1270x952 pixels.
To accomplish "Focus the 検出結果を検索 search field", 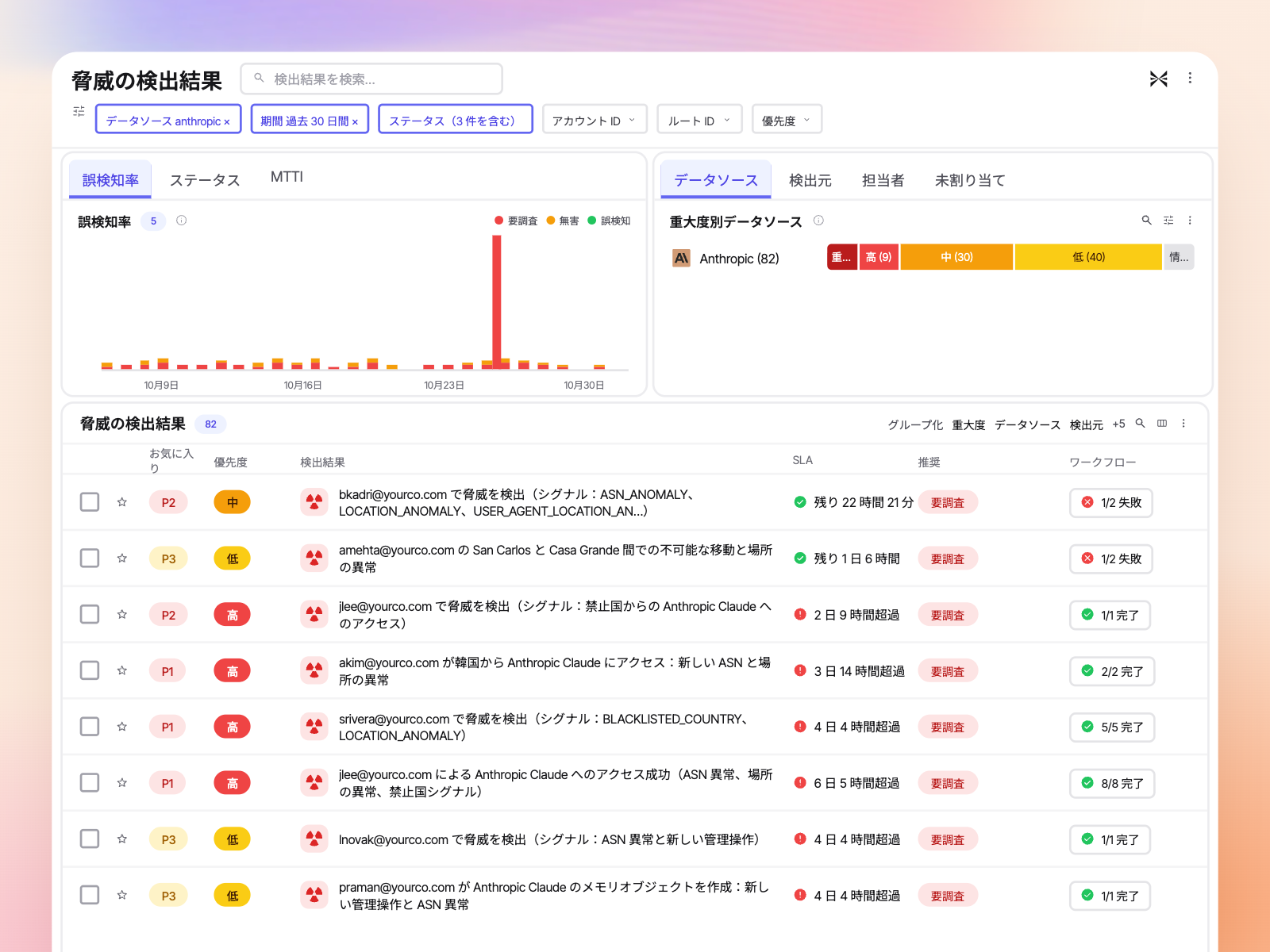I will pos(371,79).
